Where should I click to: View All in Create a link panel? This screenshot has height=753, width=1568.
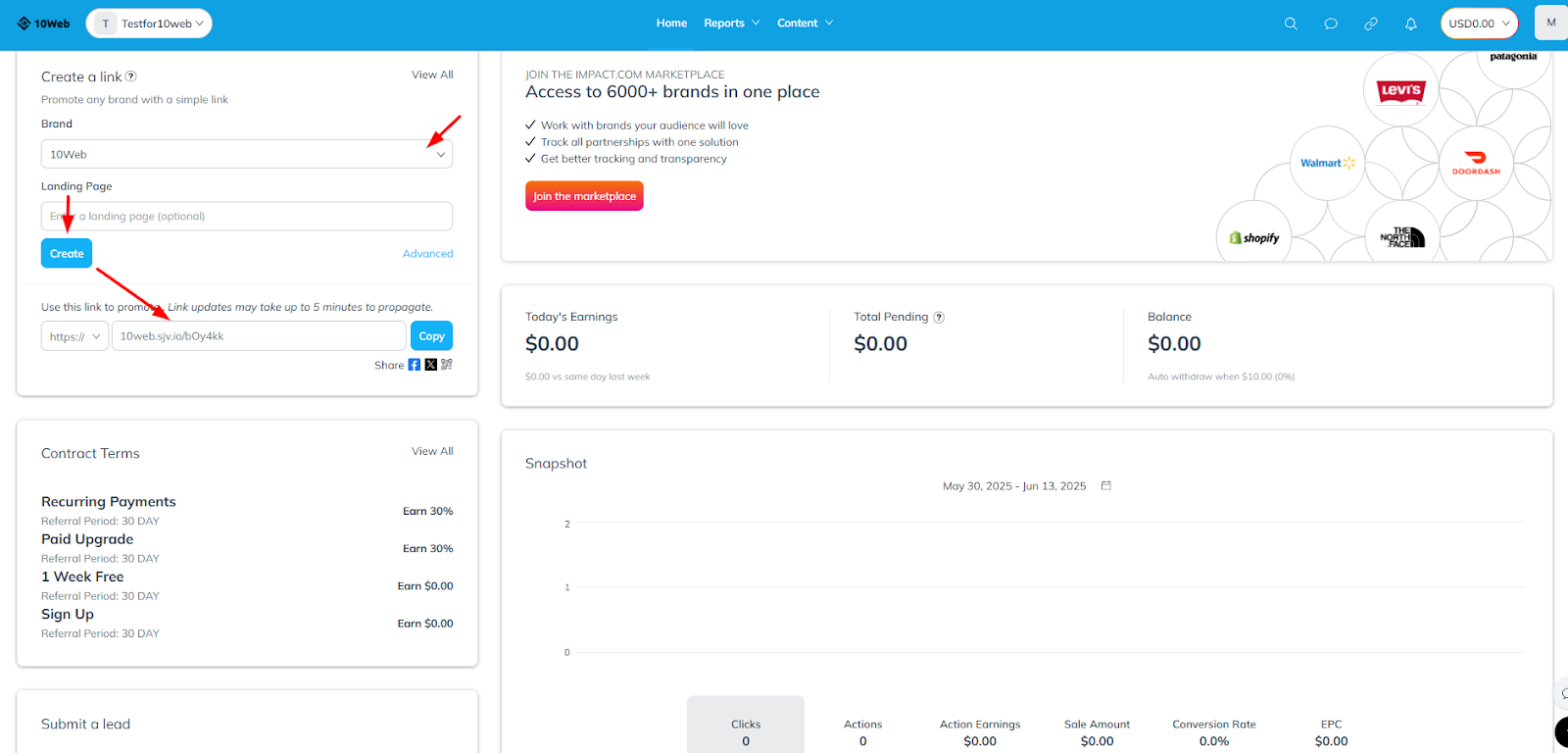(432, 75)
